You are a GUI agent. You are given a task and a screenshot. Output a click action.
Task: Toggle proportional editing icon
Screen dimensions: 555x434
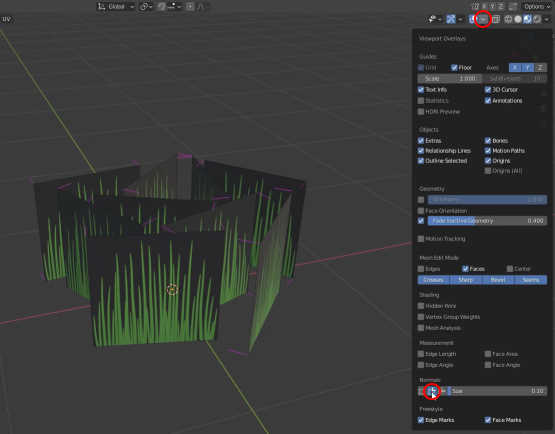[x=190, y=6]
